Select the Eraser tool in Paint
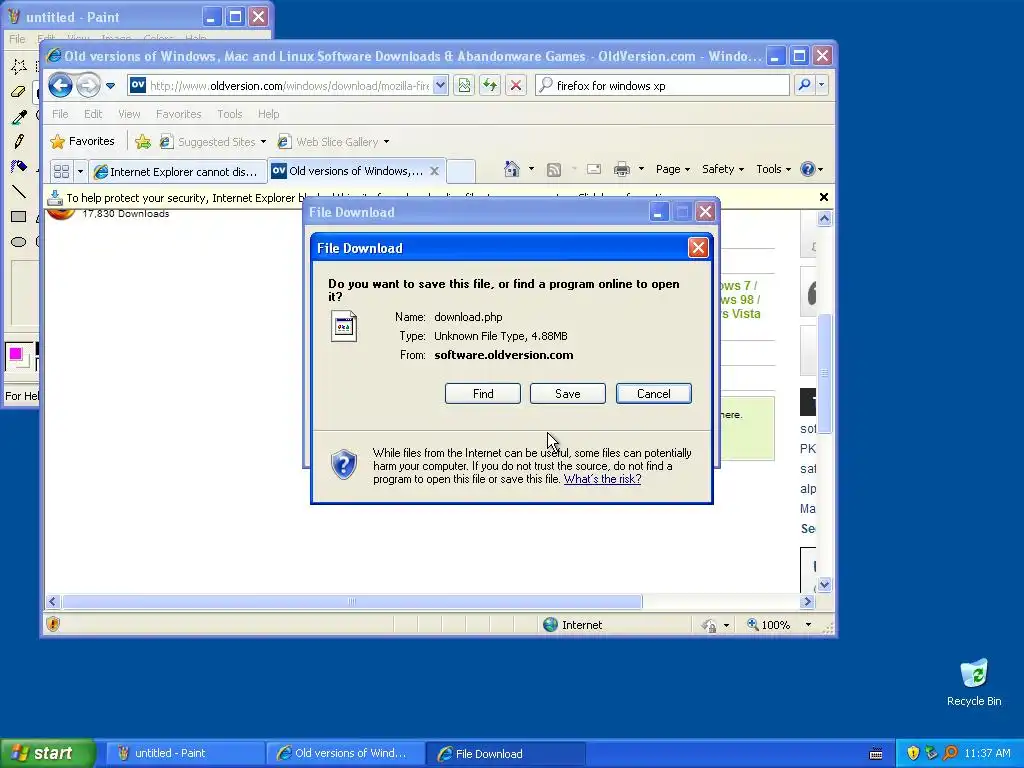This screenshot has height=768, width=1024. click(x=19, y=91)
